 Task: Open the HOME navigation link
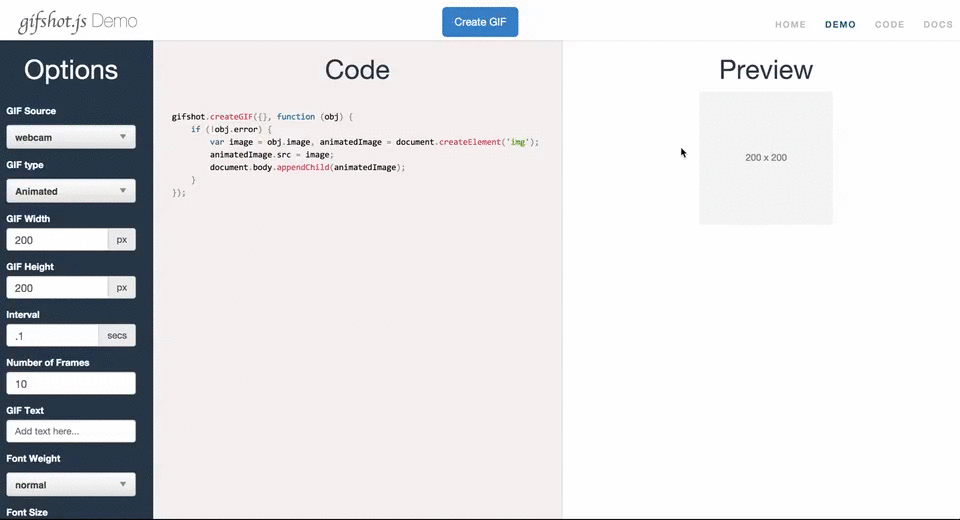tap(790, 24)
